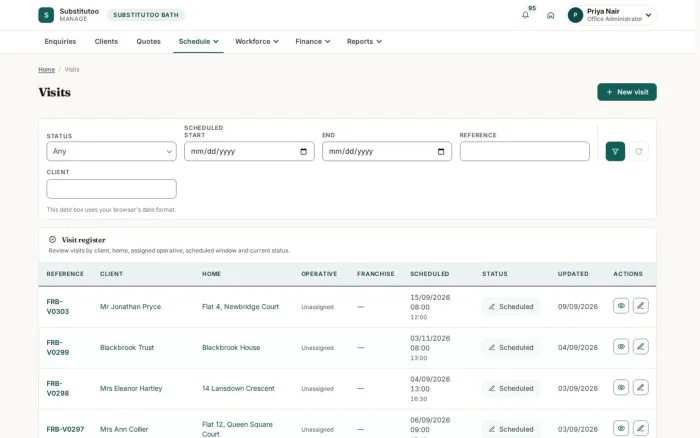Open client Mrs Ann Collier
The height and width of the screenshot is (438, 700).
click(x=124, y=429)
